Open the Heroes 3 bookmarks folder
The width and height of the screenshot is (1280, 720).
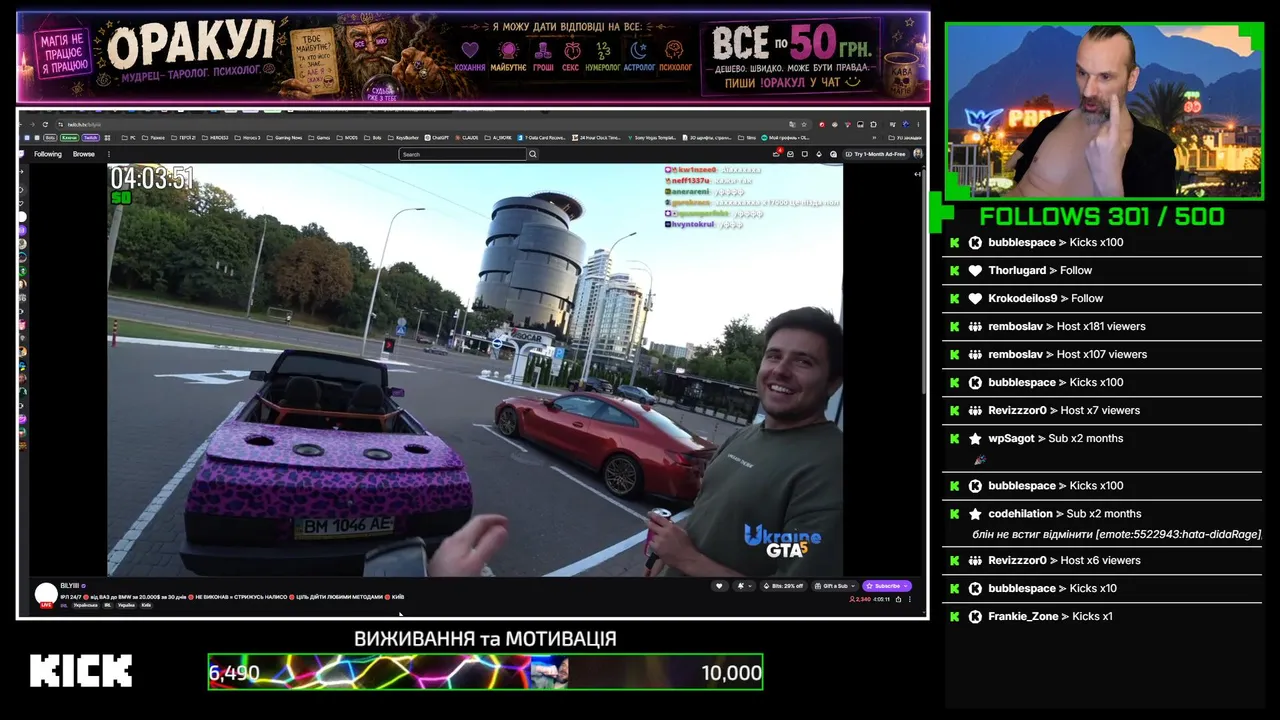click(x=249, y=137)
